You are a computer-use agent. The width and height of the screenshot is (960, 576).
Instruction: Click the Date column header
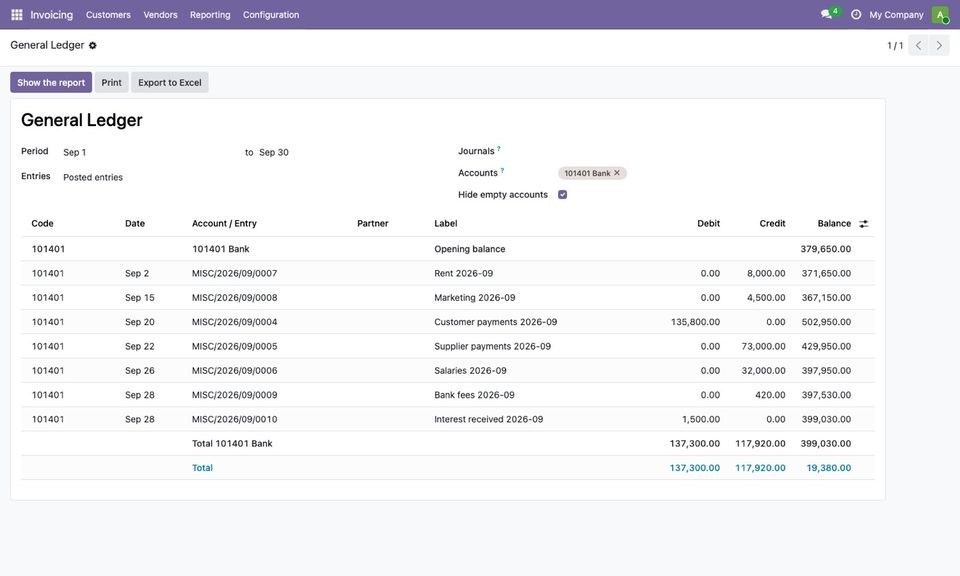tap(135, 224)
